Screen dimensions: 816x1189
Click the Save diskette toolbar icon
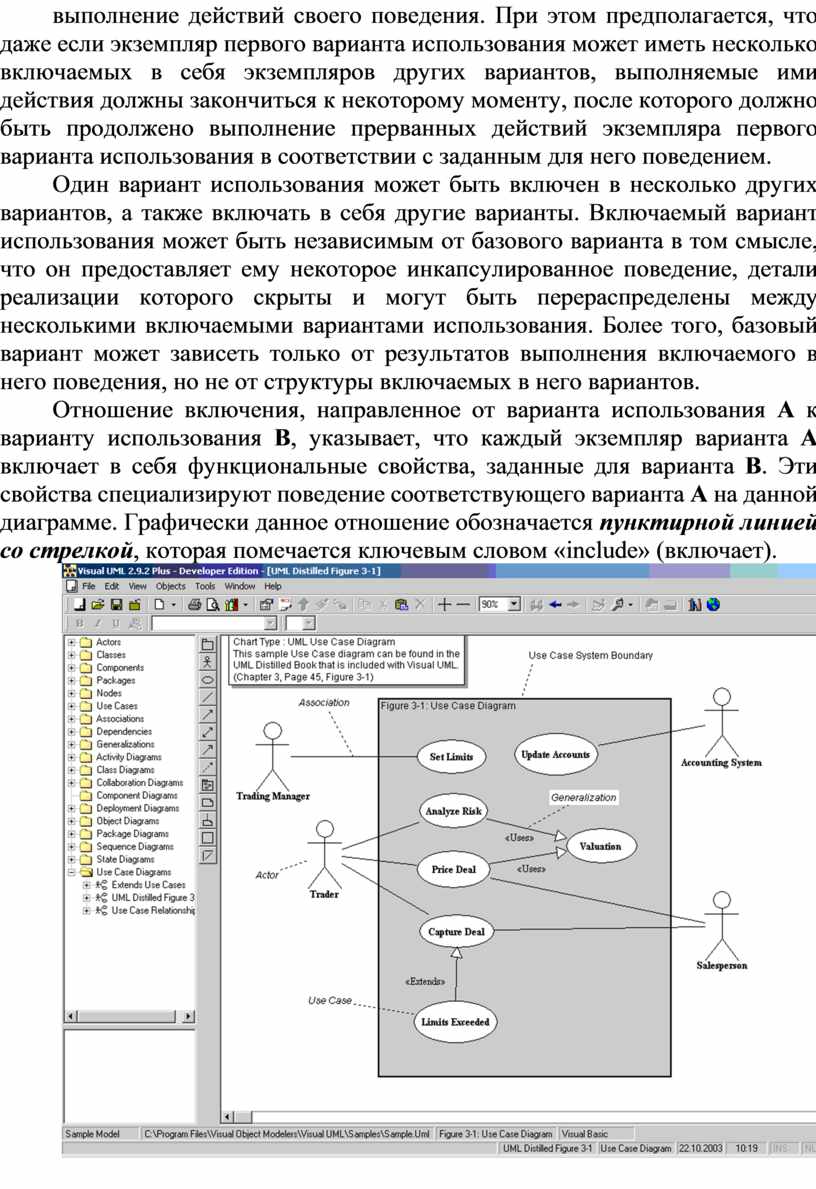pyautogui.click(x=117, y=604)
